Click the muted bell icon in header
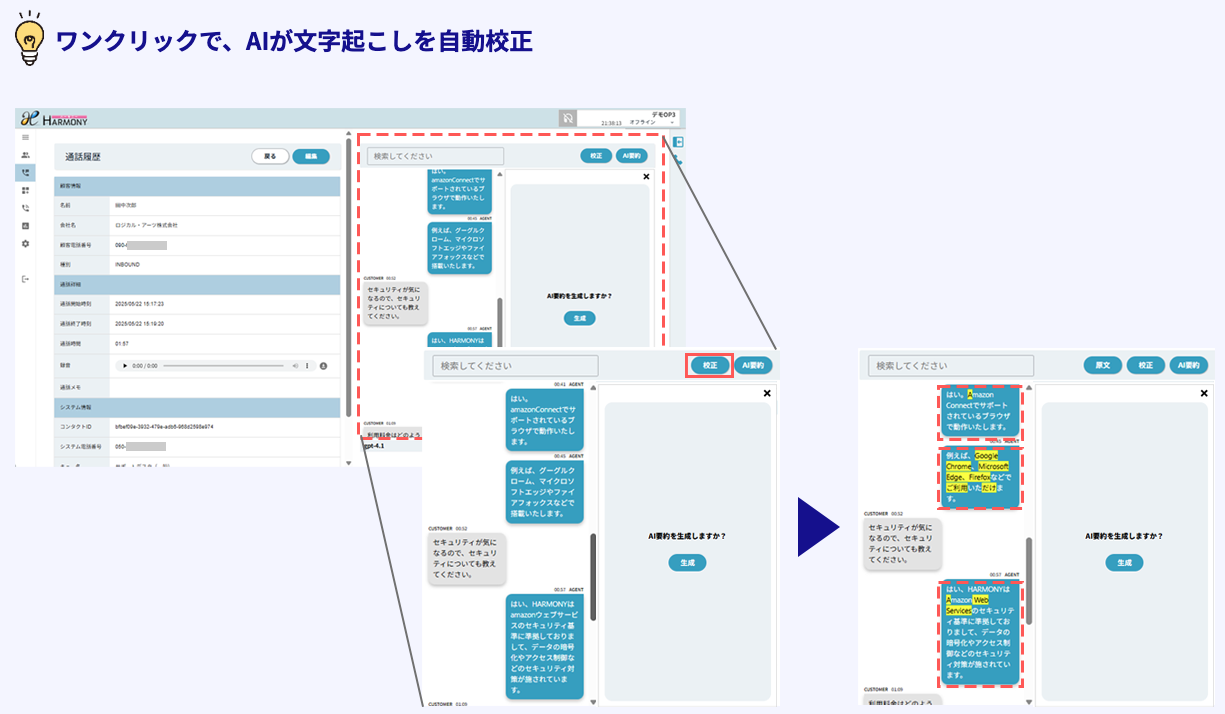This screenshot has width=1225, height=714. (x=567, y=119)
